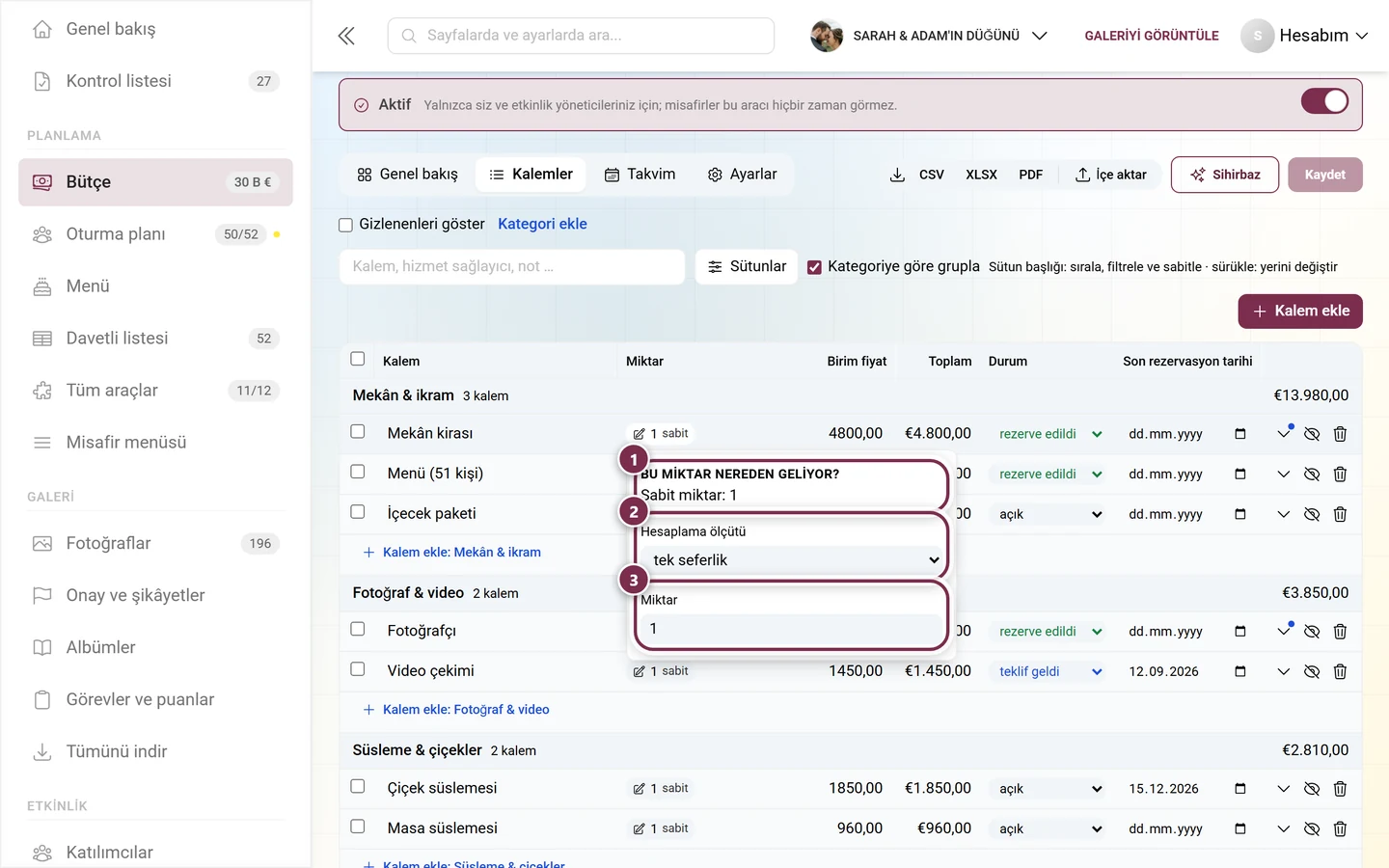Click the Kategori ekle link
This screenshot has width=1389, height=868.
pyautogui.click(x=542, y=224)
